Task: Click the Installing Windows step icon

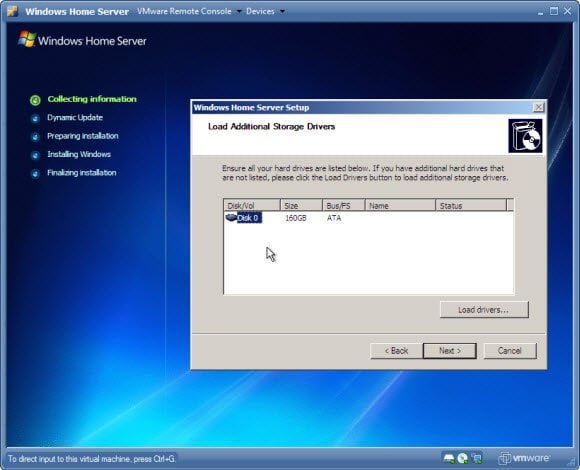Action: pos(35,155)
